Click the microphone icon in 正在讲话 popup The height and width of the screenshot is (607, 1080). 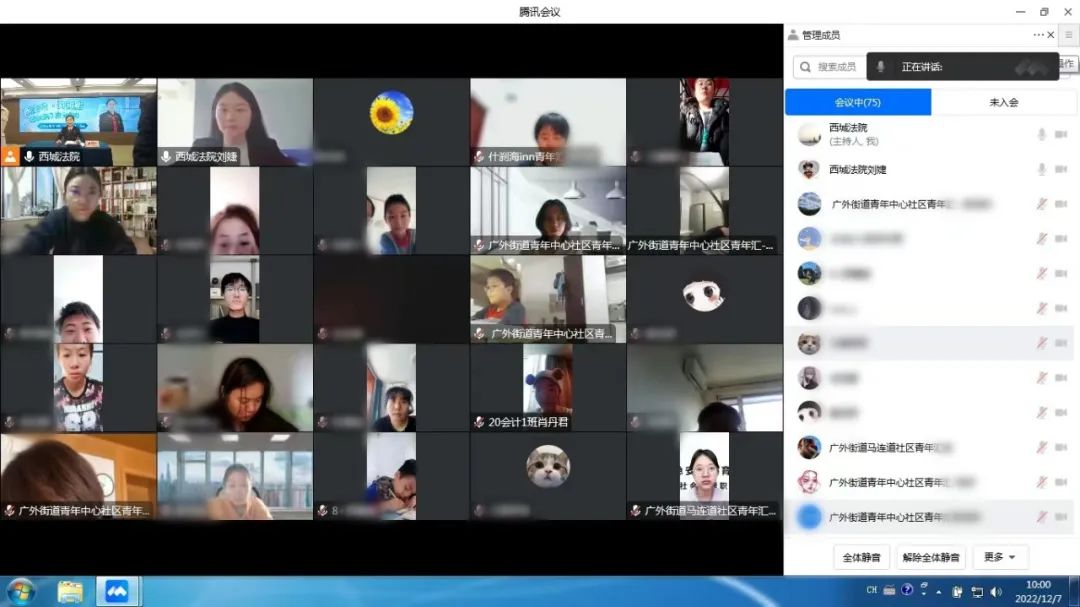pos(880,67)
